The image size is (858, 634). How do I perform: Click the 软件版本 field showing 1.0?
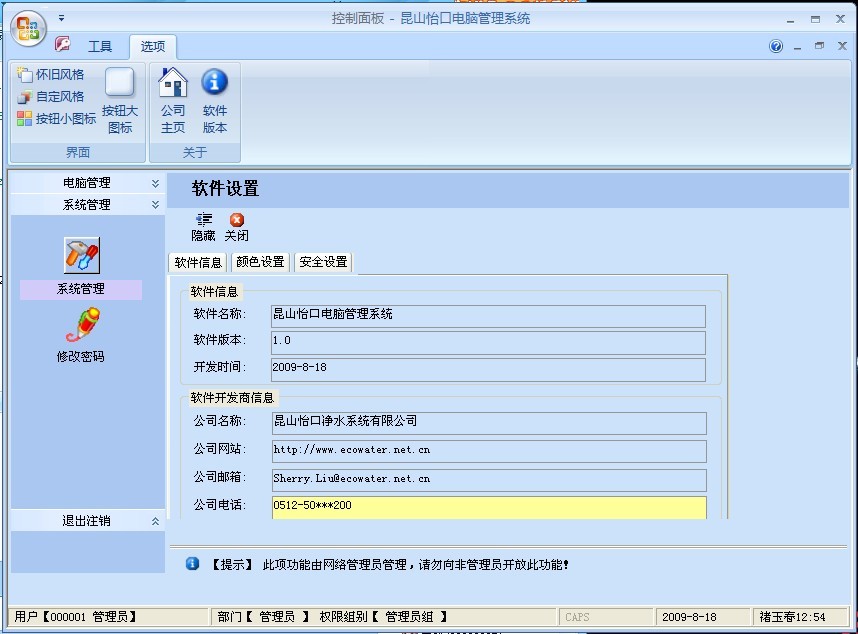(x=488, y=342)
